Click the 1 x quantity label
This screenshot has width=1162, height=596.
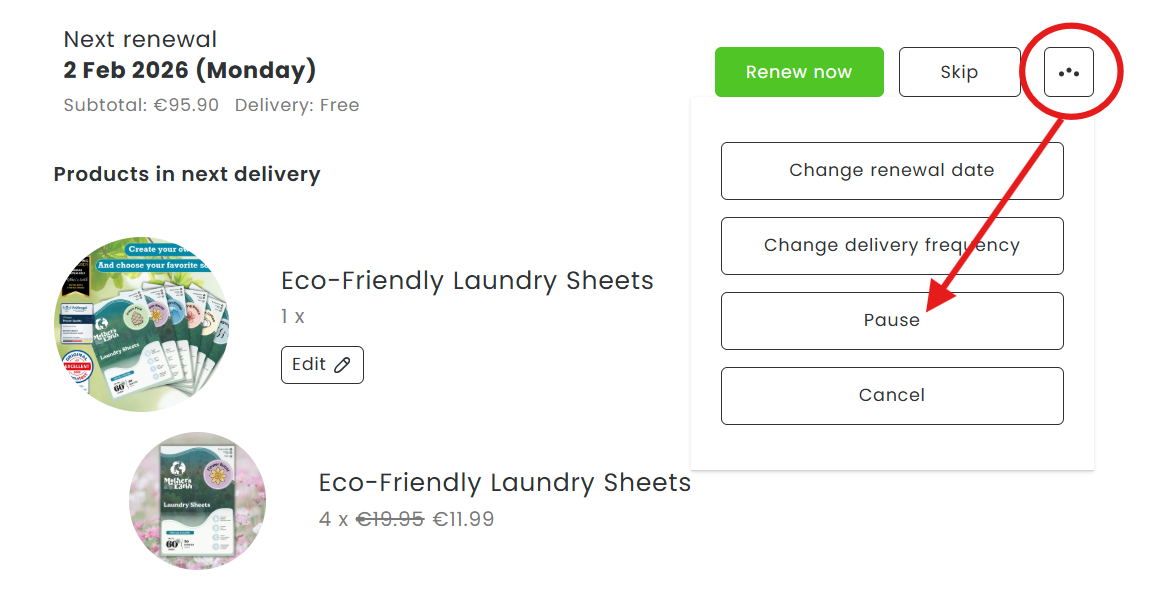coord(293,317)
